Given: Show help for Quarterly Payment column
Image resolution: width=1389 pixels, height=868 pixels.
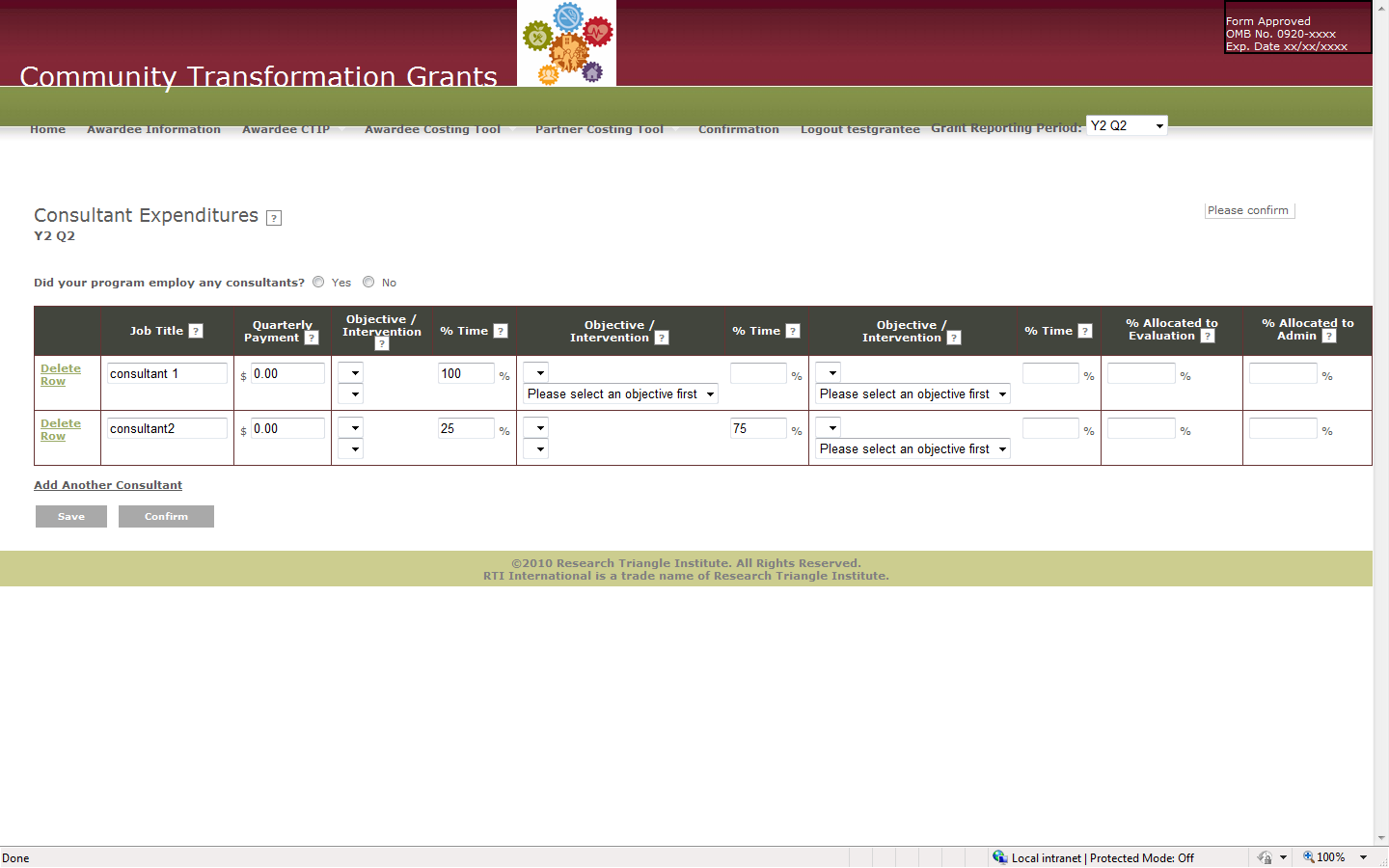Looking at the screenshot, I should pos(312,338).
